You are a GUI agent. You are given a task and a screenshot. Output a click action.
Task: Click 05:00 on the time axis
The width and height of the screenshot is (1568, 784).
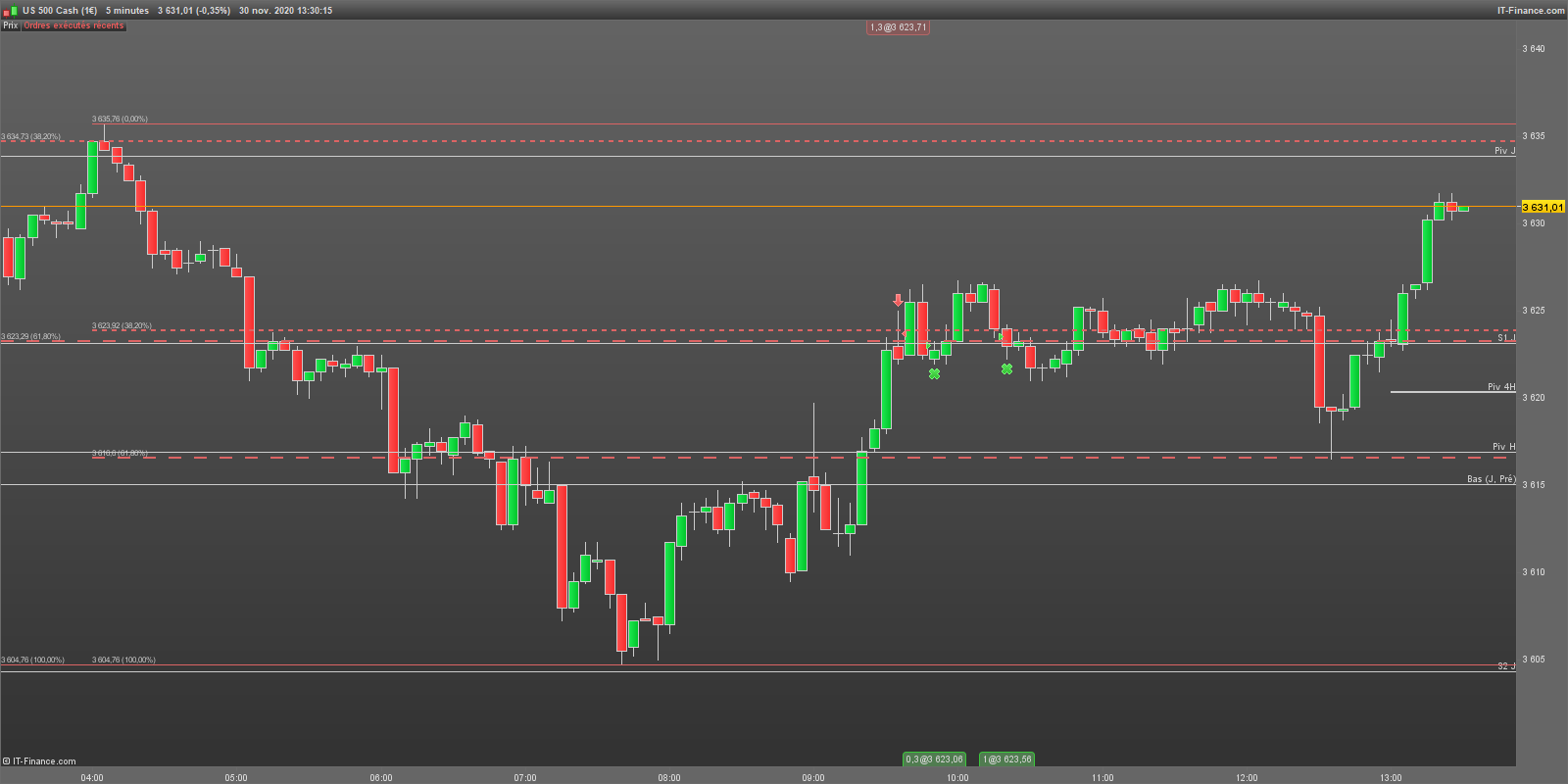236,778
